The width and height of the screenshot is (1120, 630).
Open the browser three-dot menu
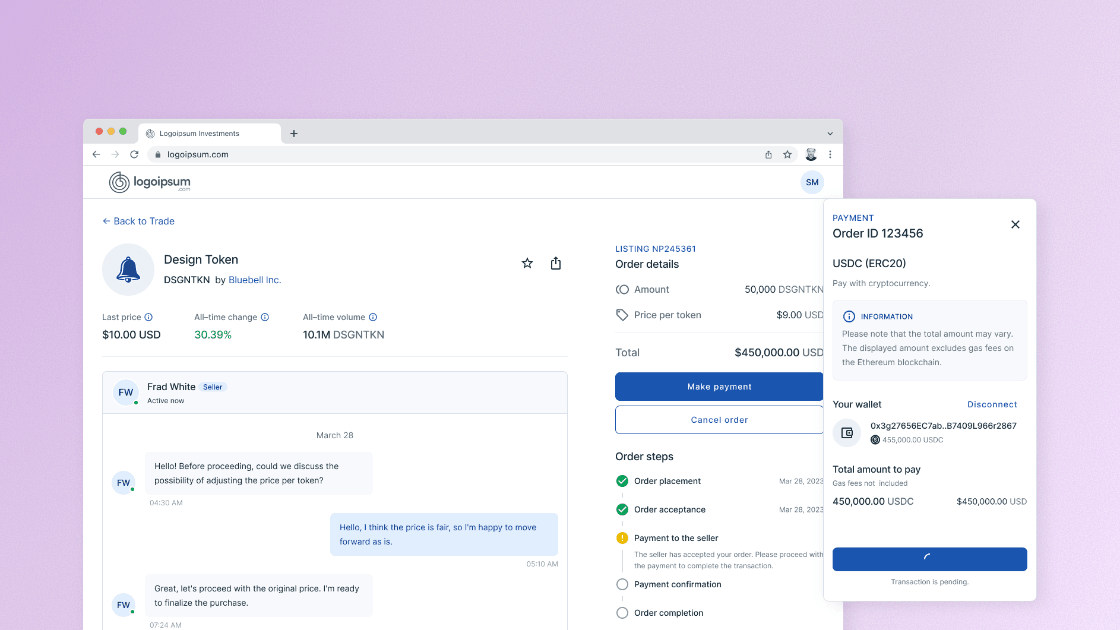830,154
